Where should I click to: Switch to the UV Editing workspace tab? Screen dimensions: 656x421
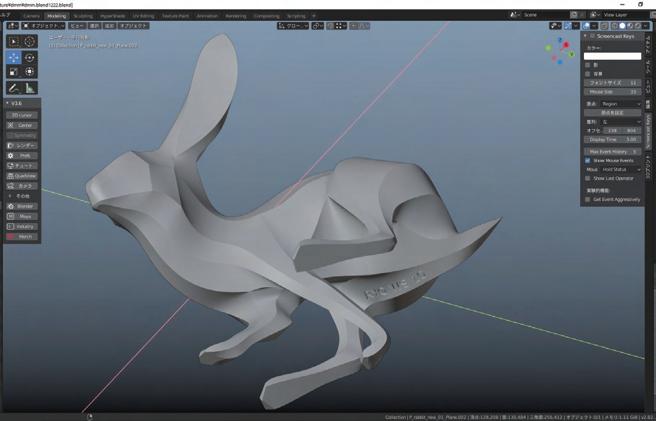click(144, 16)
